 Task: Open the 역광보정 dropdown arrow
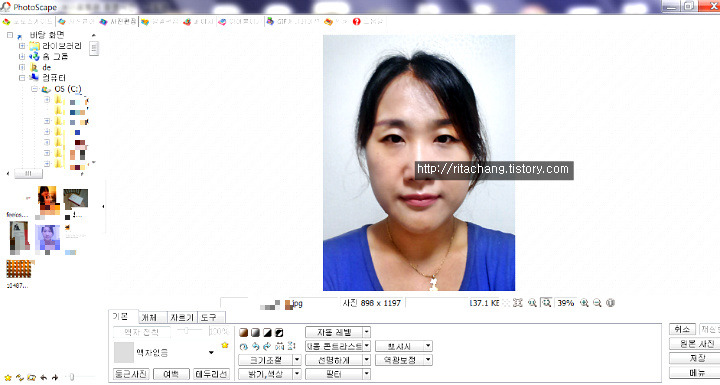[428, 360]
